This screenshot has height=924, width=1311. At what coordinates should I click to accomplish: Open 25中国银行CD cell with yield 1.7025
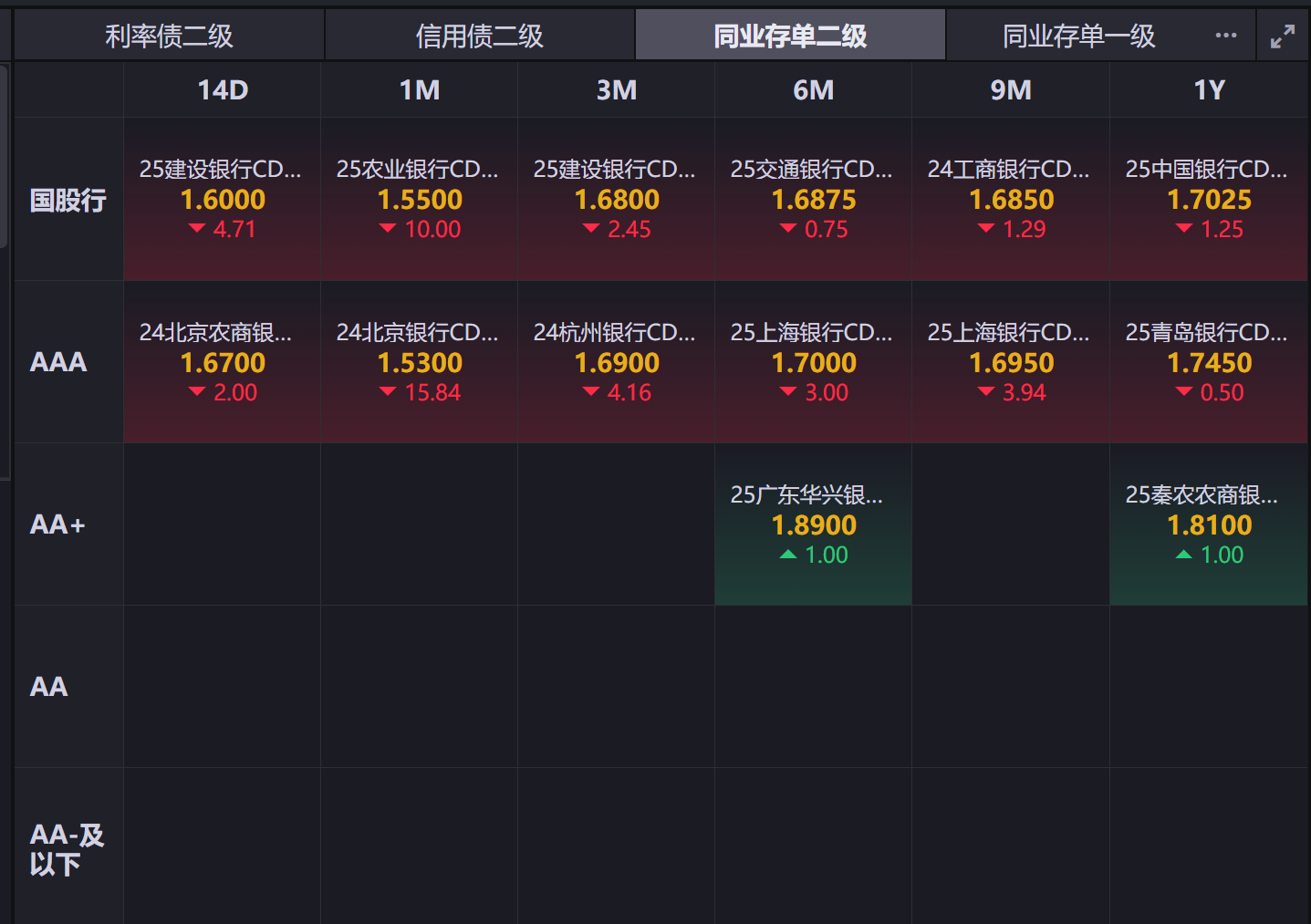pos(1209,200)
